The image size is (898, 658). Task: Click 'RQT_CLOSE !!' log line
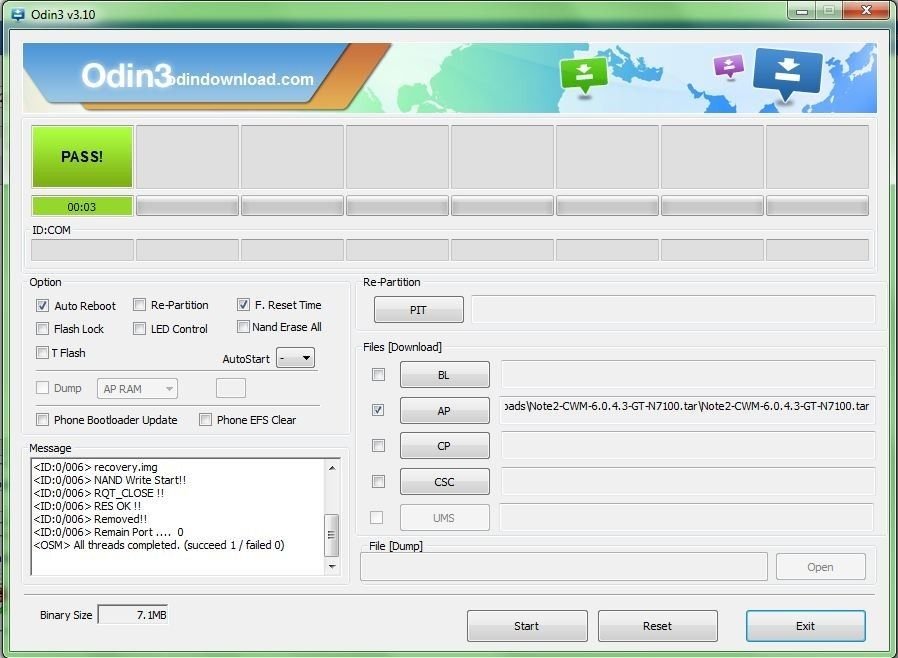coord(99,493)
